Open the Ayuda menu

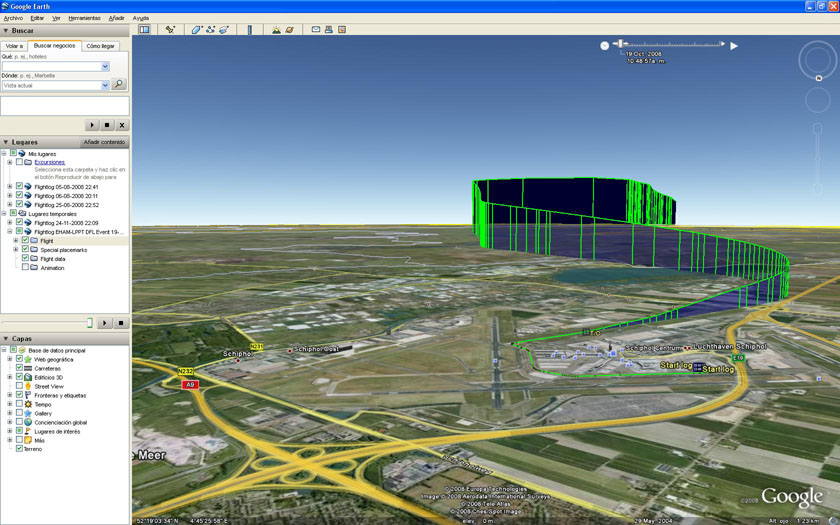140,18
